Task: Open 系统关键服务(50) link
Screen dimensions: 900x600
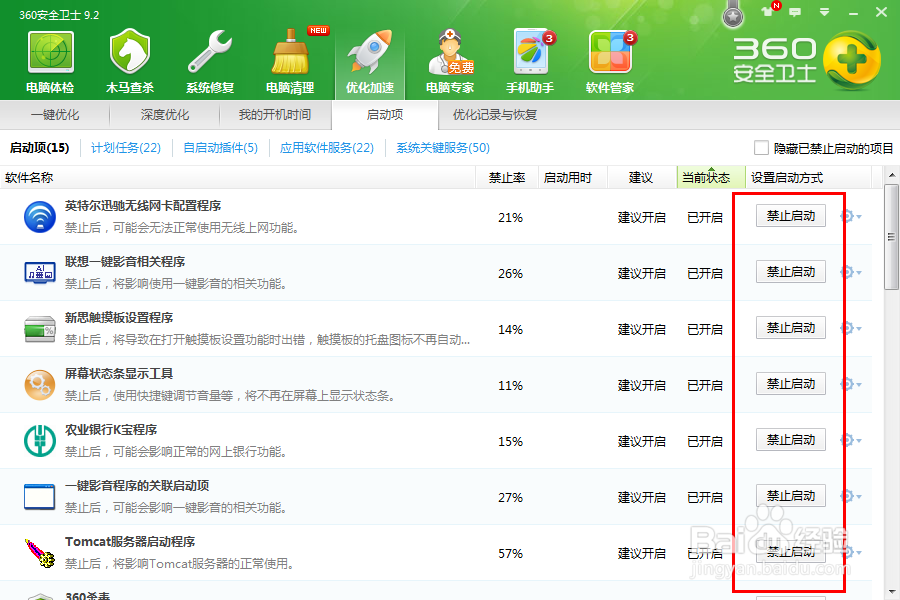Action: point(443,148)
